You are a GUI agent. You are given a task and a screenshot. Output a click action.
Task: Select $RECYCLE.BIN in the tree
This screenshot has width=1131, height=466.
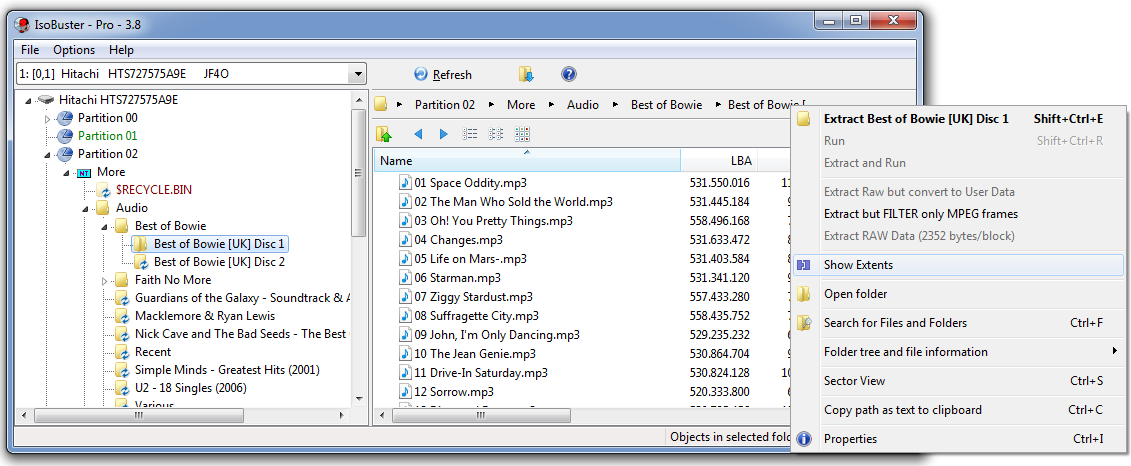tap(154, 190)
